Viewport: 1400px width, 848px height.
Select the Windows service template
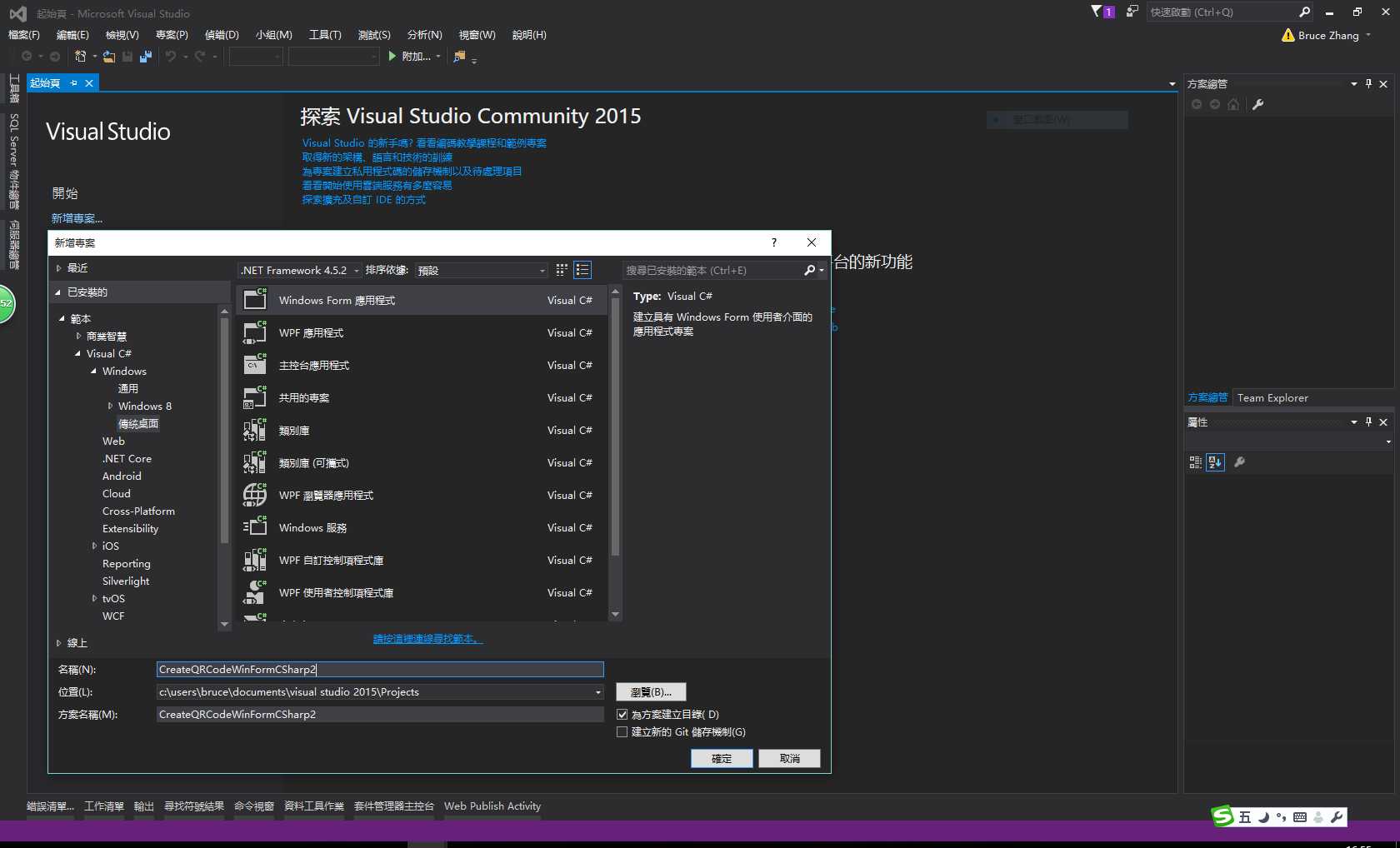(x=422, y=528)
